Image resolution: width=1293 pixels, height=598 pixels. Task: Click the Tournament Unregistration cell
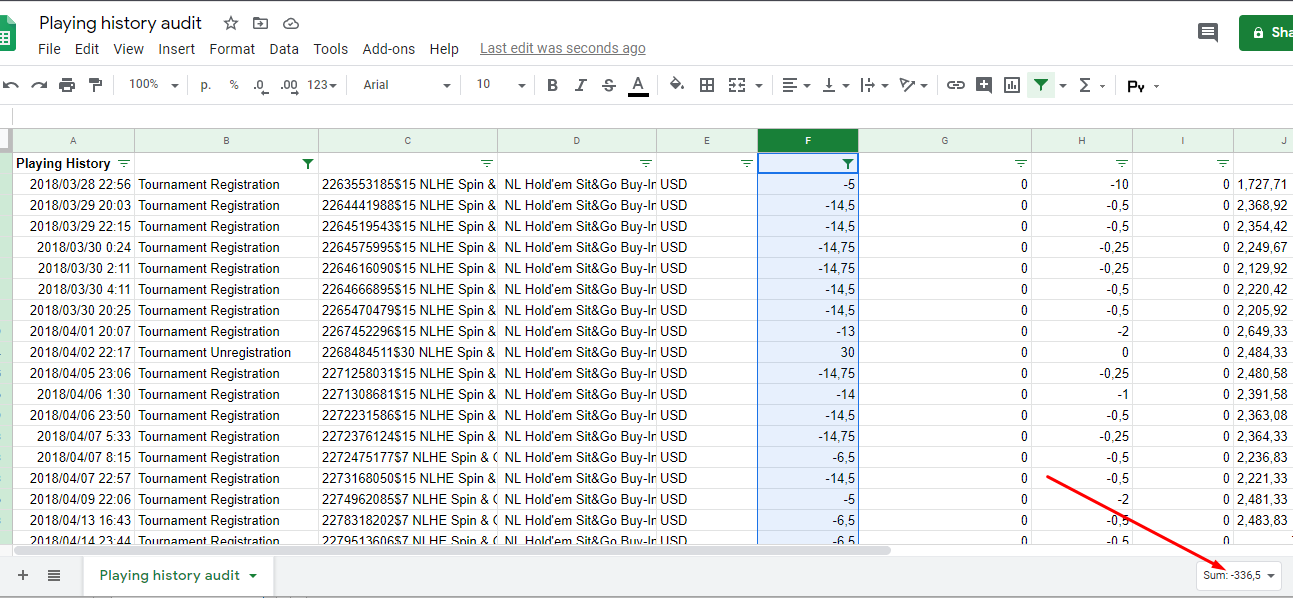tap(226, 353)
